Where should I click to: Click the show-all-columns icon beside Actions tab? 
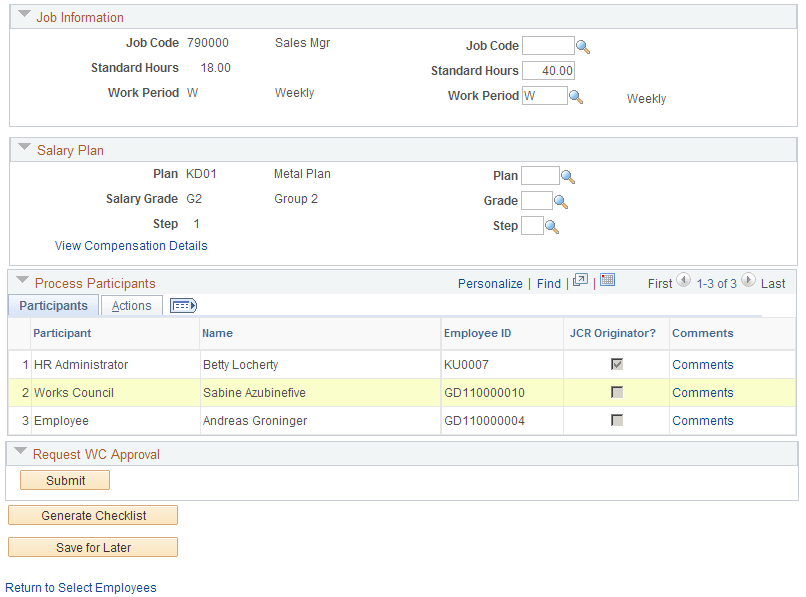(x=182, y=305)
